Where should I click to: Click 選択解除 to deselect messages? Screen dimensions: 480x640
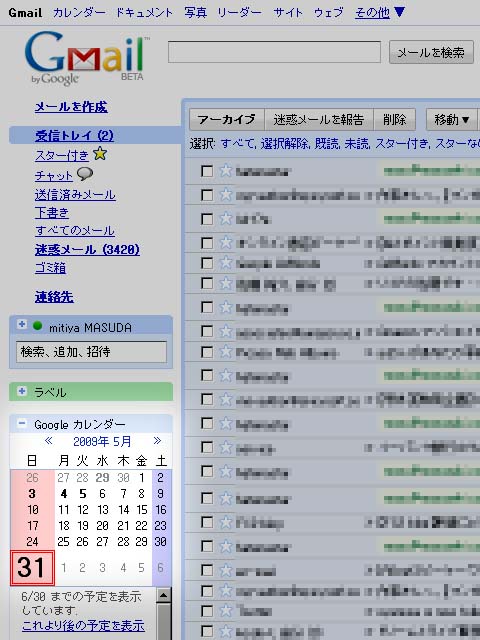point(284,144)
